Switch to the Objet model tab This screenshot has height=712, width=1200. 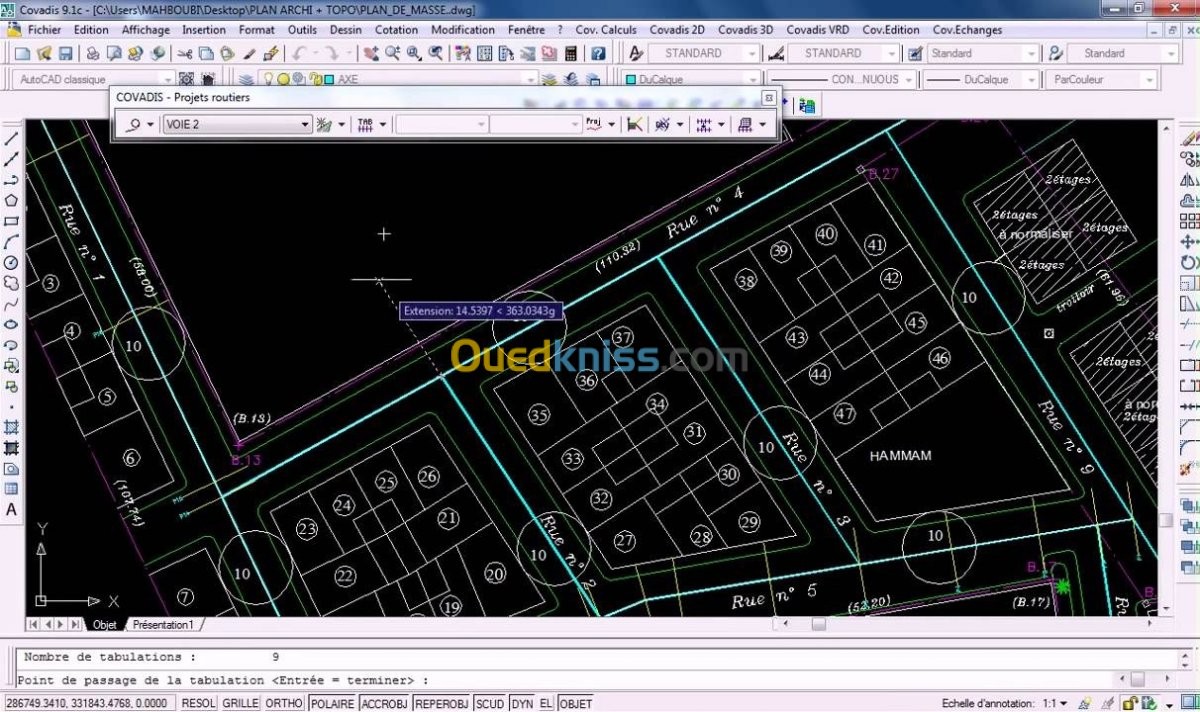(104, 624)
